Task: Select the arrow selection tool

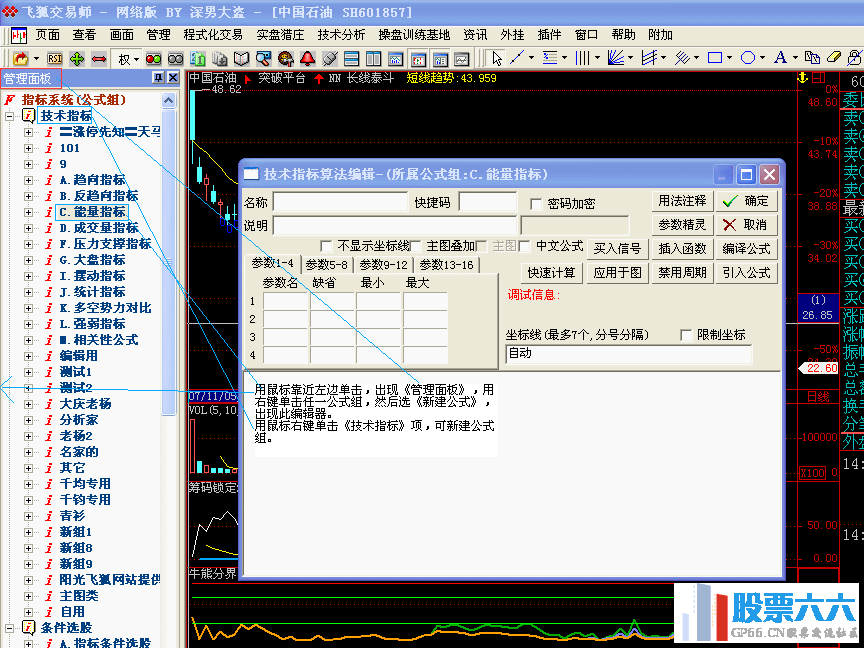Action: pos(496,57)
